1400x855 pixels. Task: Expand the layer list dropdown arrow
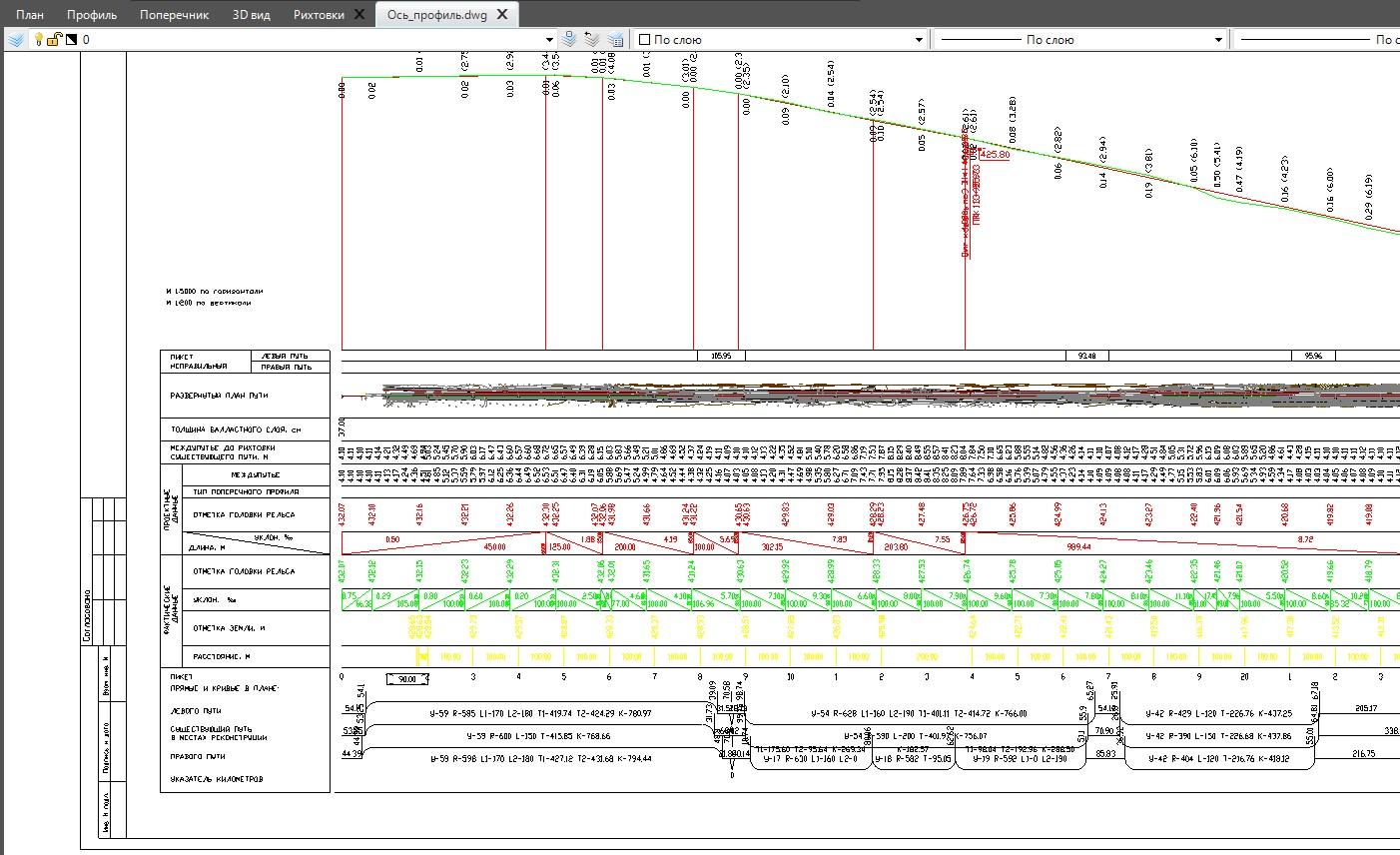tap(548, 40)
